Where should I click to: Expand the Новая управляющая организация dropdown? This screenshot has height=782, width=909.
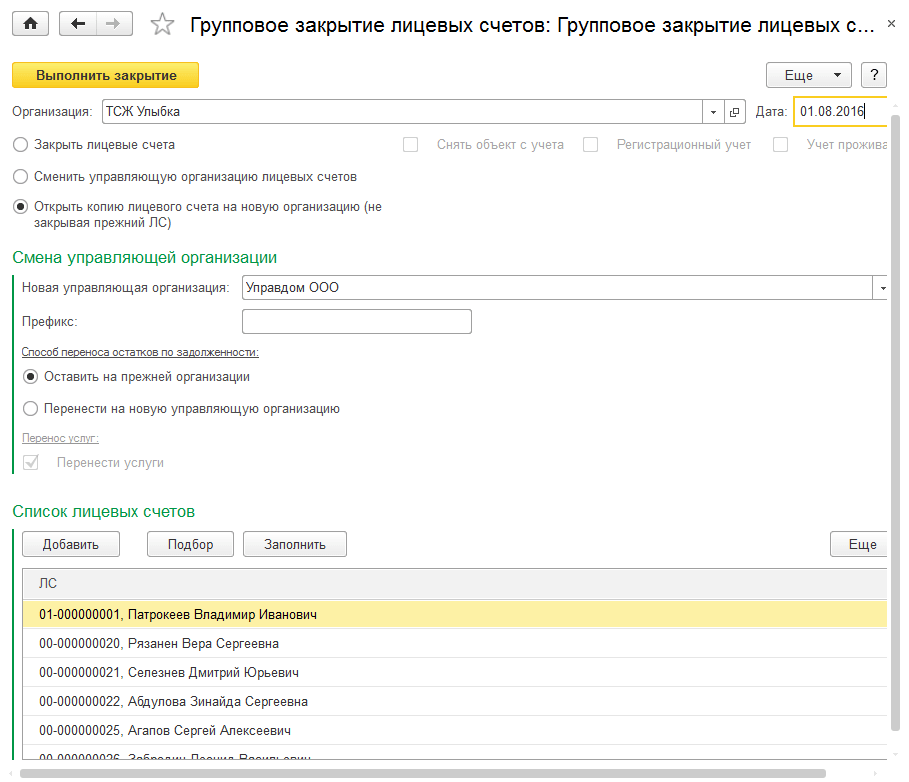point(881,288)
